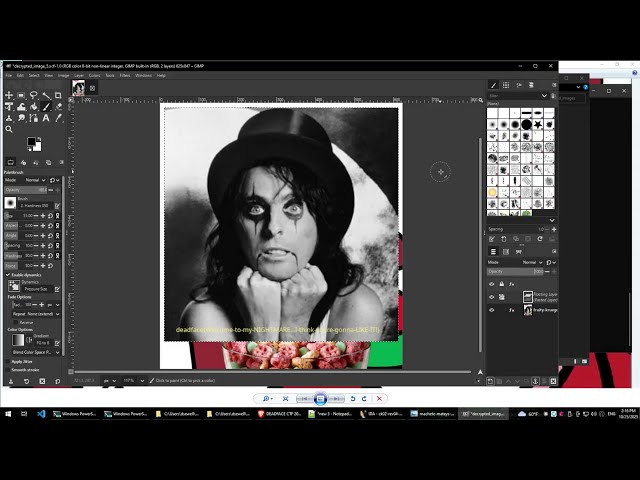Open Visual Studio Code from taskbar
The height and width of the screenshot is (480, 640).
[41, 414]
